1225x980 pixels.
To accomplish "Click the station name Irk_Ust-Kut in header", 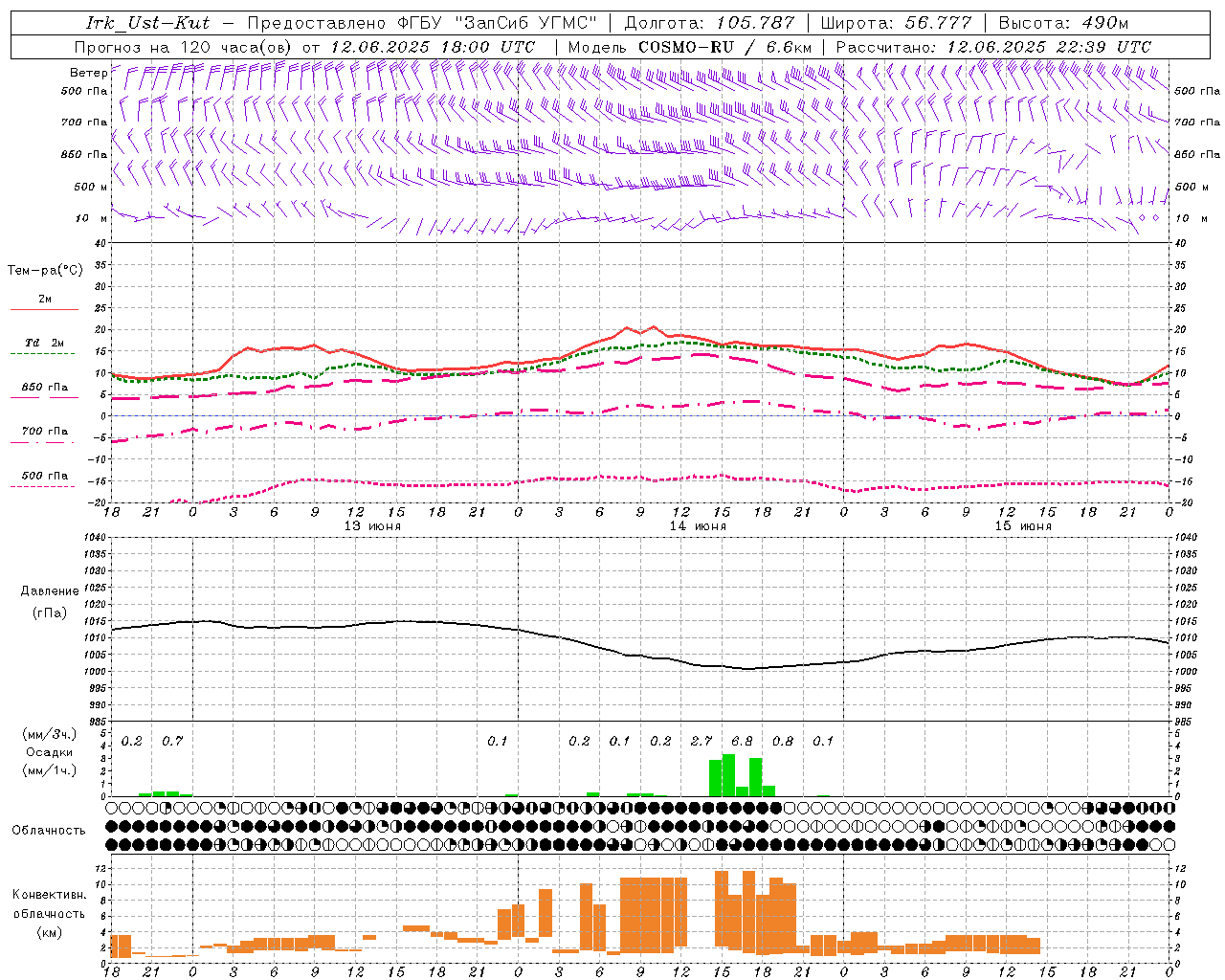I will point(148,23).
